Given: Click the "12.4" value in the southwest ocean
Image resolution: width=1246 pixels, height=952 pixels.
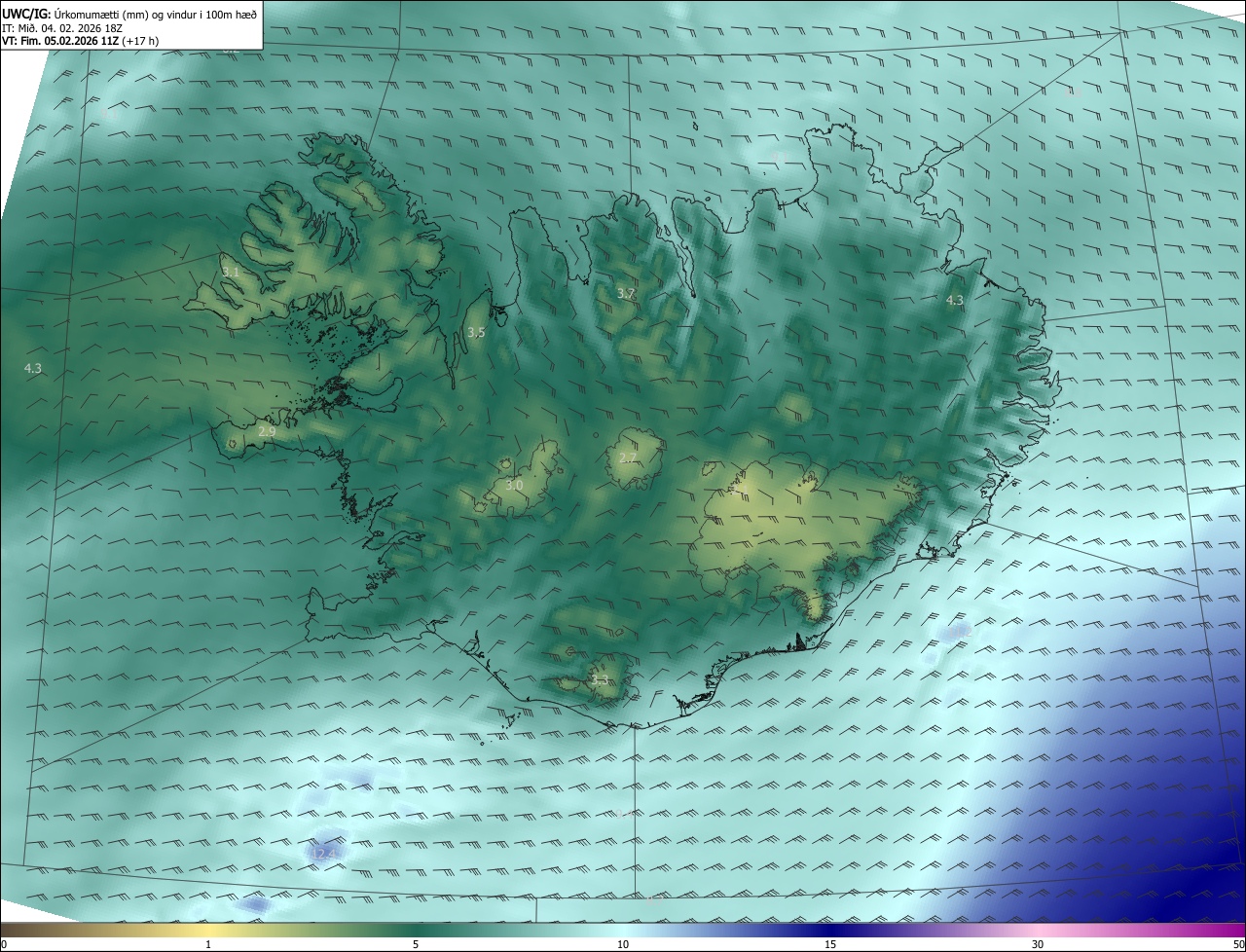Looking at the screenshot, I should pyautogui.click(x=326, y=854).
